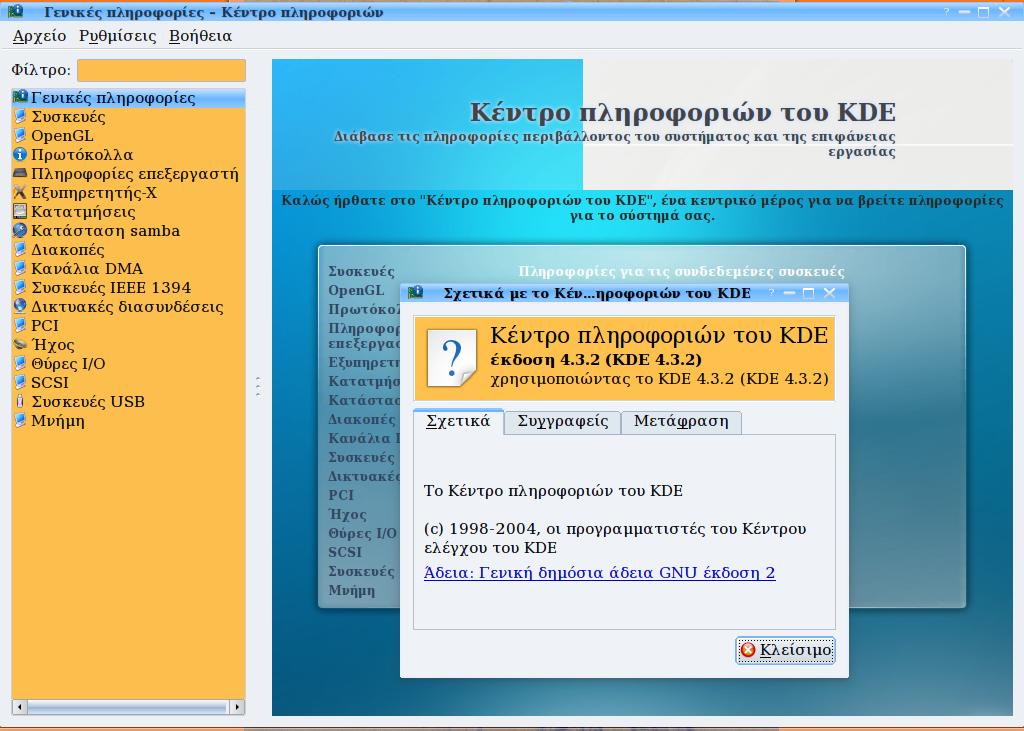Click the Συσκευές icon in sidebar

pos(20,116)
